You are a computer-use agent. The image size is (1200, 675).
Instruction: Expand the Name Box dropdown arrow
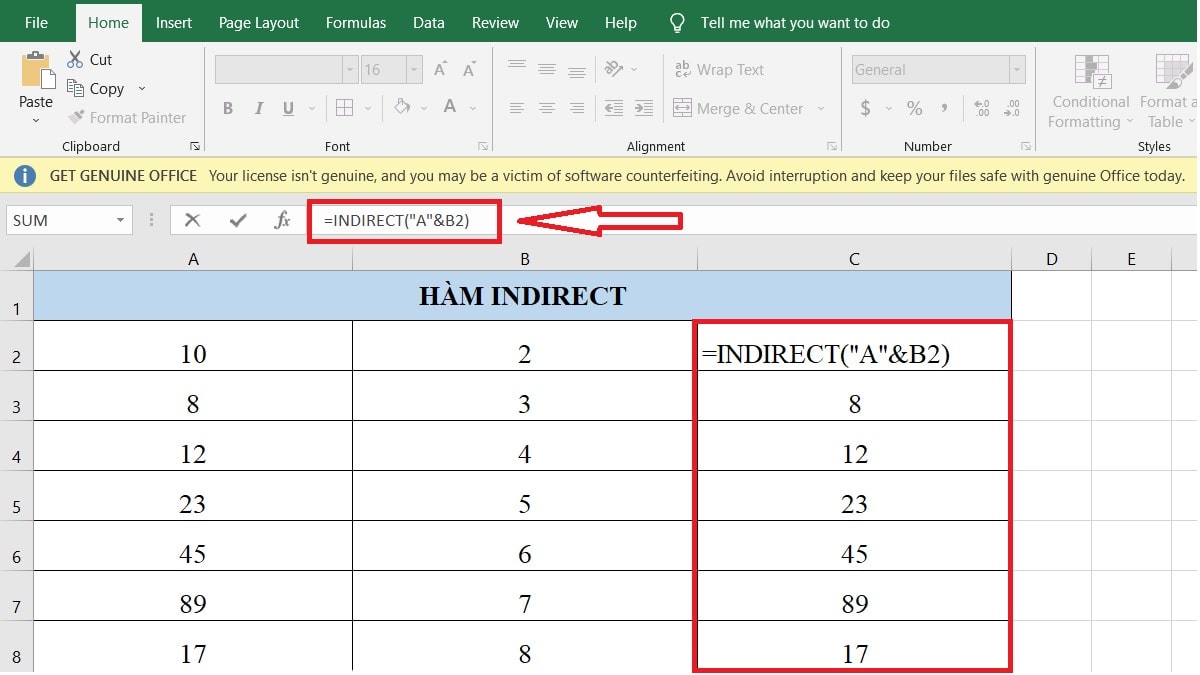[120, 220]
